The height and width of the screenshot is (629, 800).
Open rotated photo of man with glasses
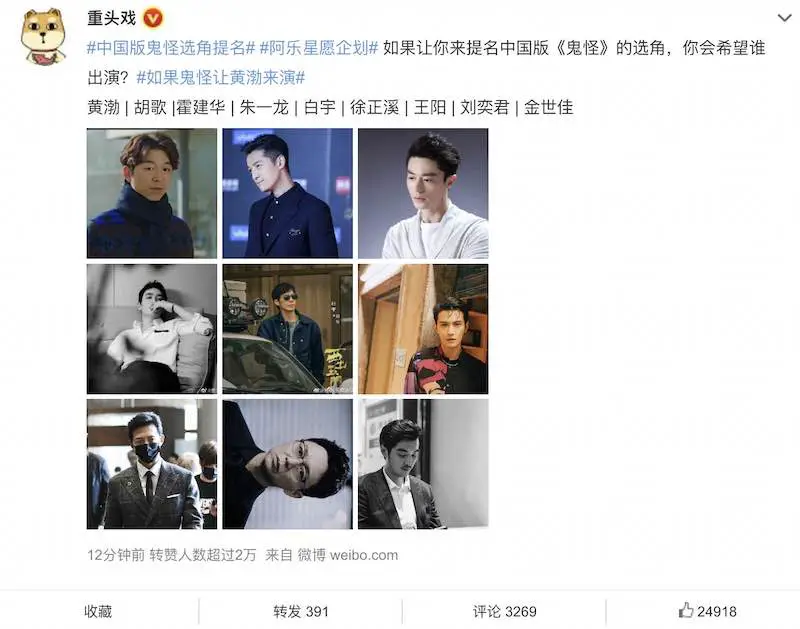pyautogui.click(x=287, y=464)
